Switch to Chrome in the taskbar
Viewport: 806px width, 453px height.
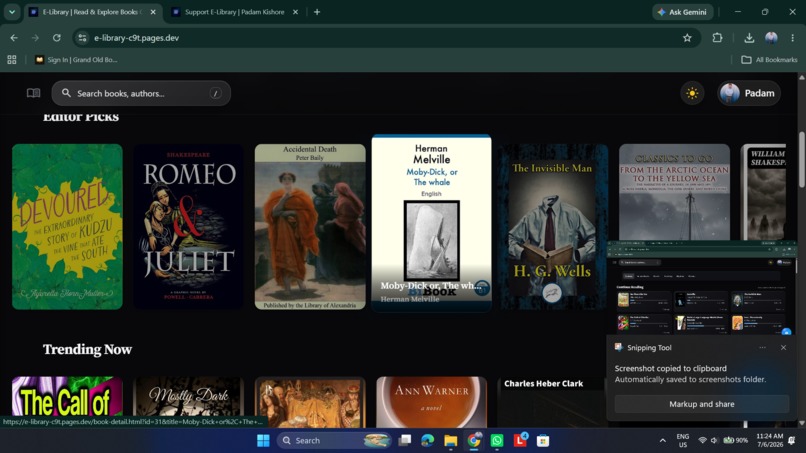pyautogui.click(x=473, y=441)
